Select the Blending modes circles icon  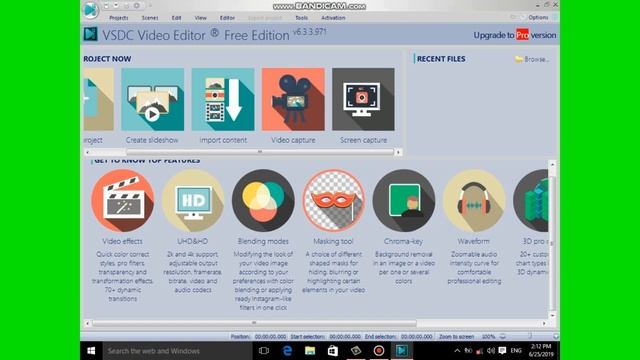coord(263,200)
